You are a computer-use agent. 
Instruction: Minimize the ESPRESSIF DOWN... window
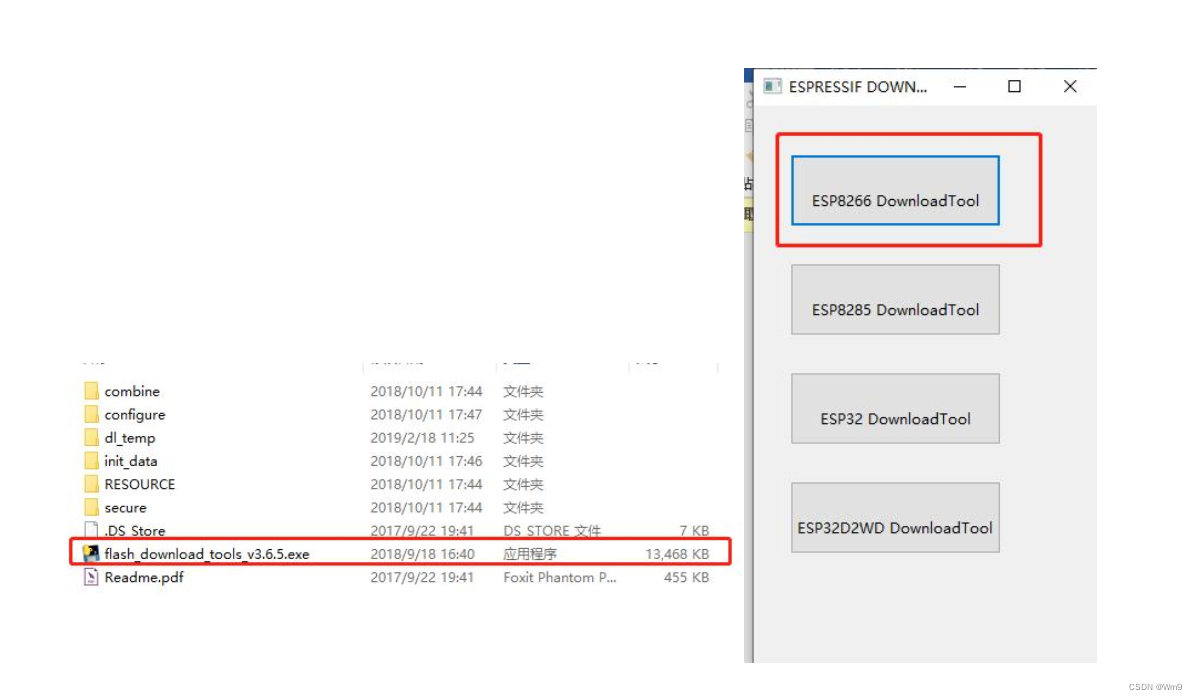pos(960,86)
